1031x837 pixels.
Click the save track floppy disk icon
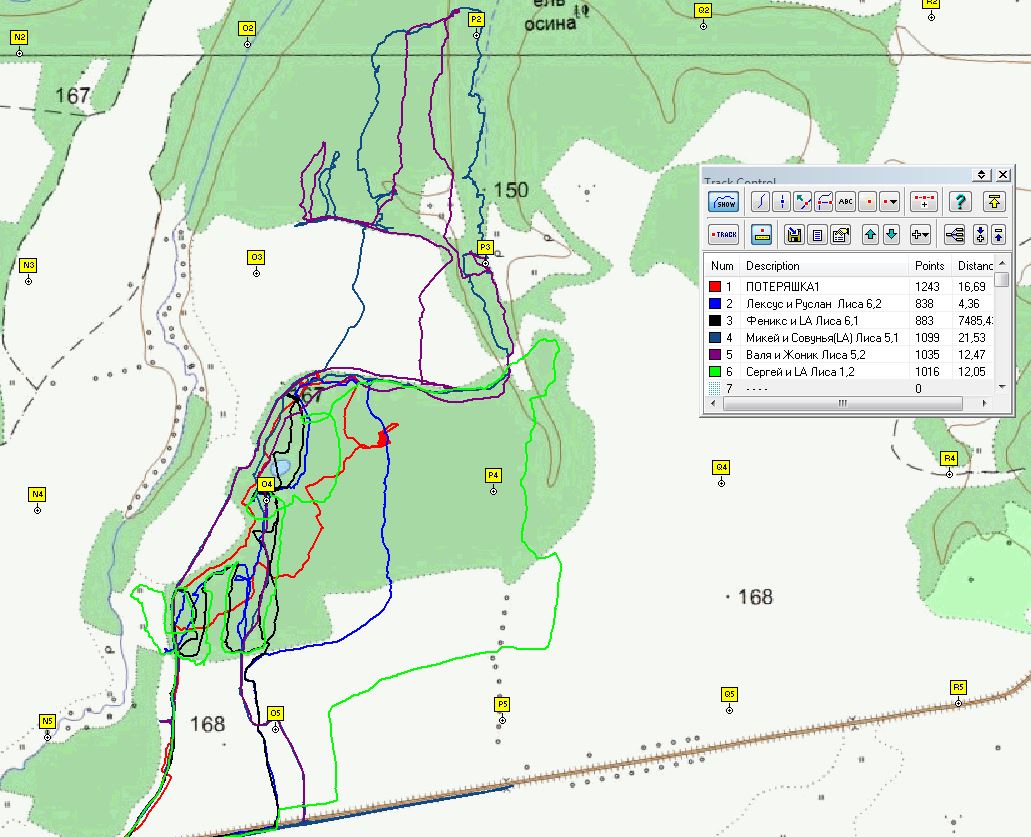(x=794, y=234)
